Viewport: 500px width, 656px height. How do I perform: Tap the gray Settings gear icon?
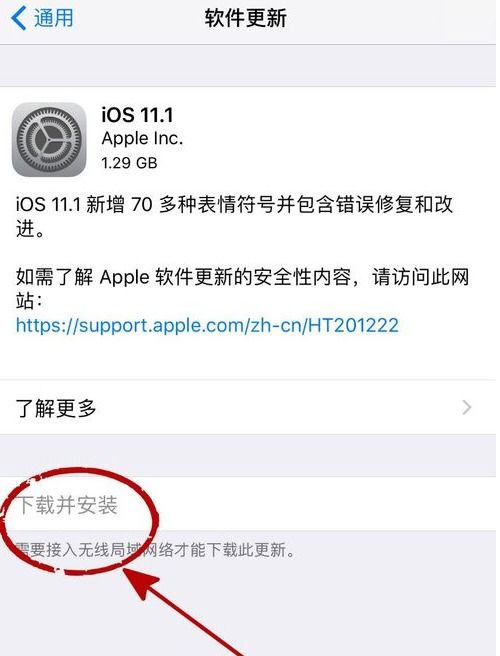(x=49, y=139)
